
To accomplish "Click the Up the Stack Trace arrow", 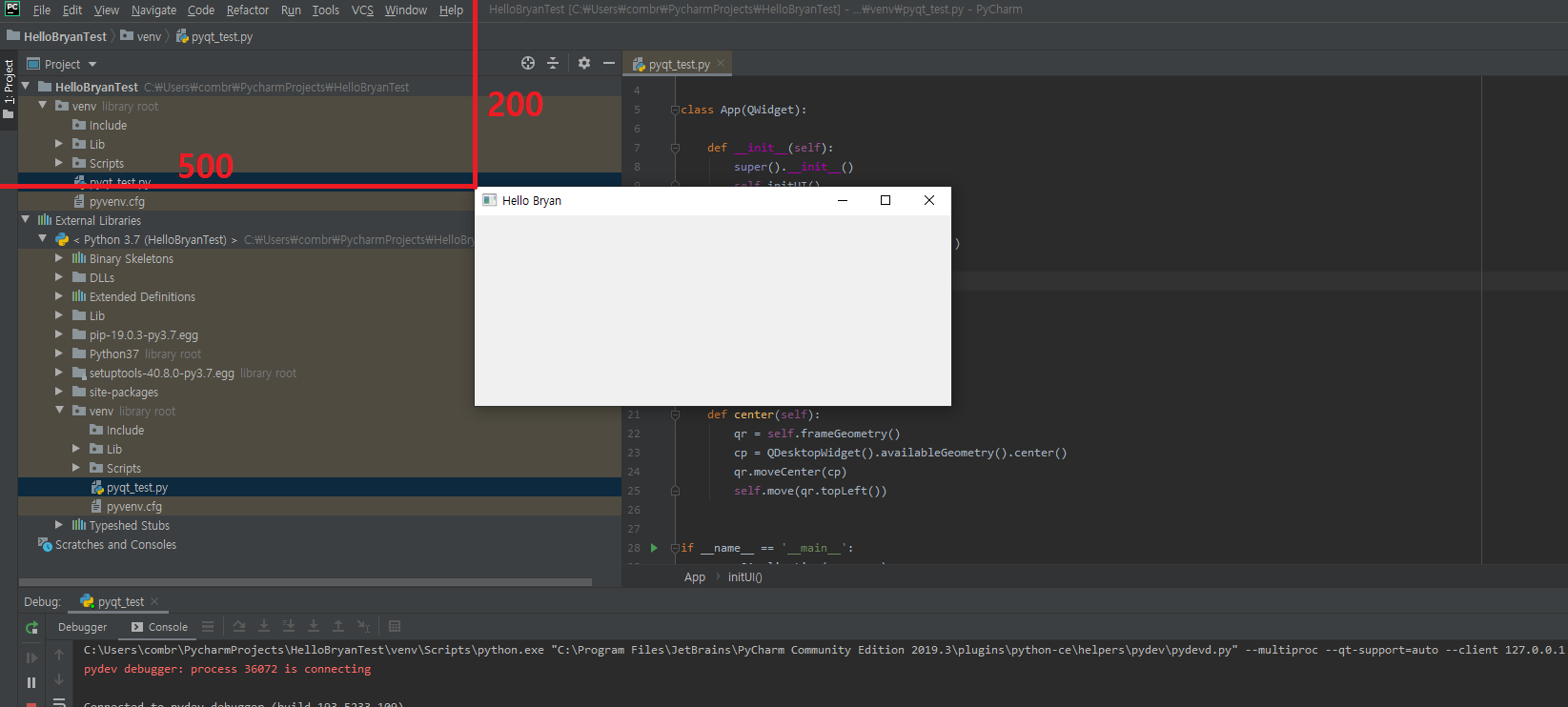I will (x=59, y=655).
